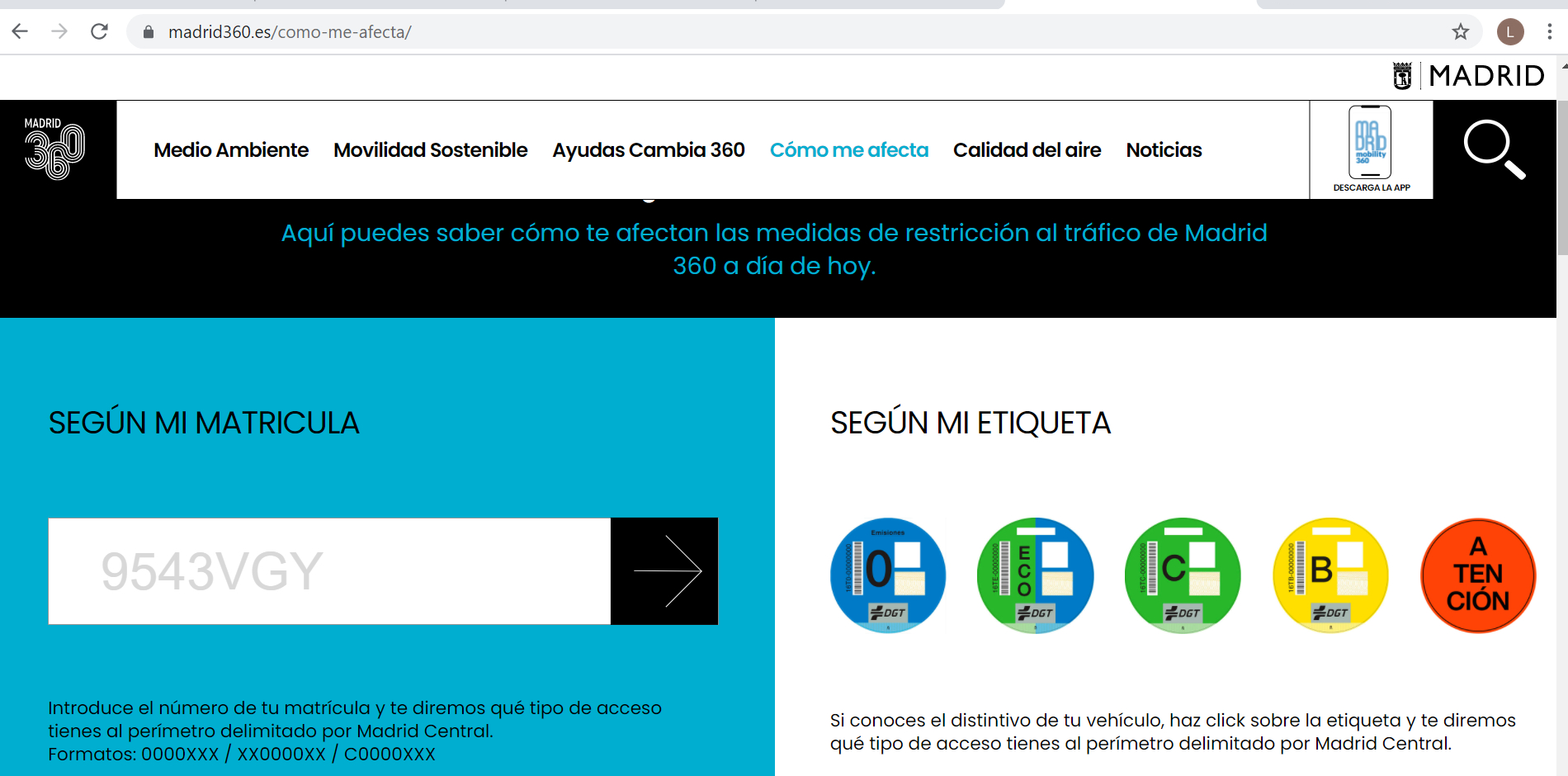Reload the page
1568x776 pixels.
click(99, 31)
